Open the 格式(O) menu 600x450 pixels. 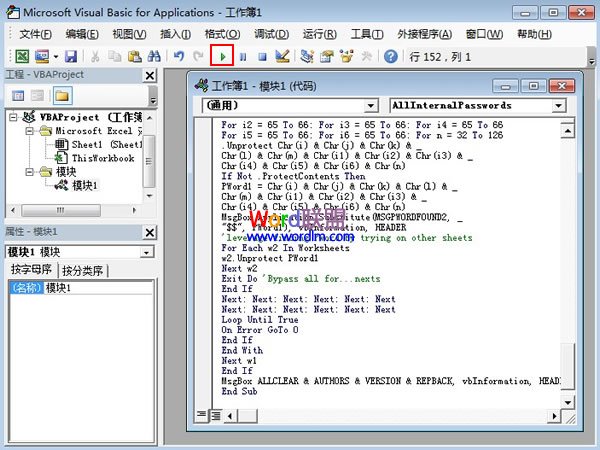222,34
